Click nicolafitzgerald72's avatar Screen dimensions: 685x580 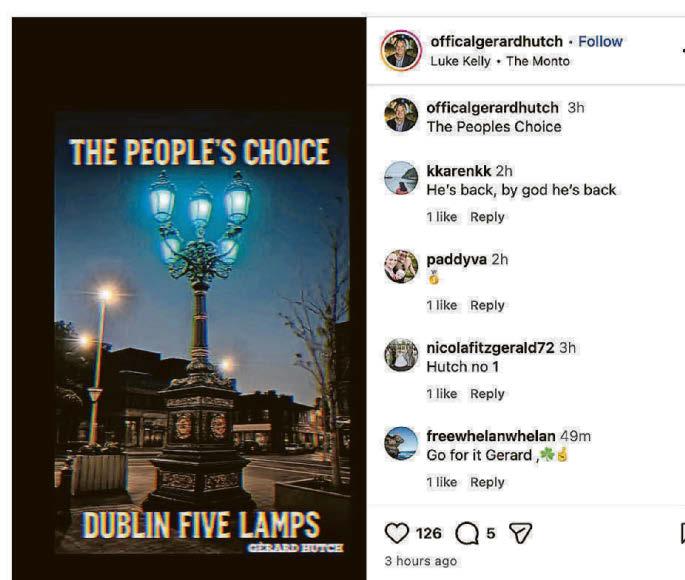(x=401, y=355)
